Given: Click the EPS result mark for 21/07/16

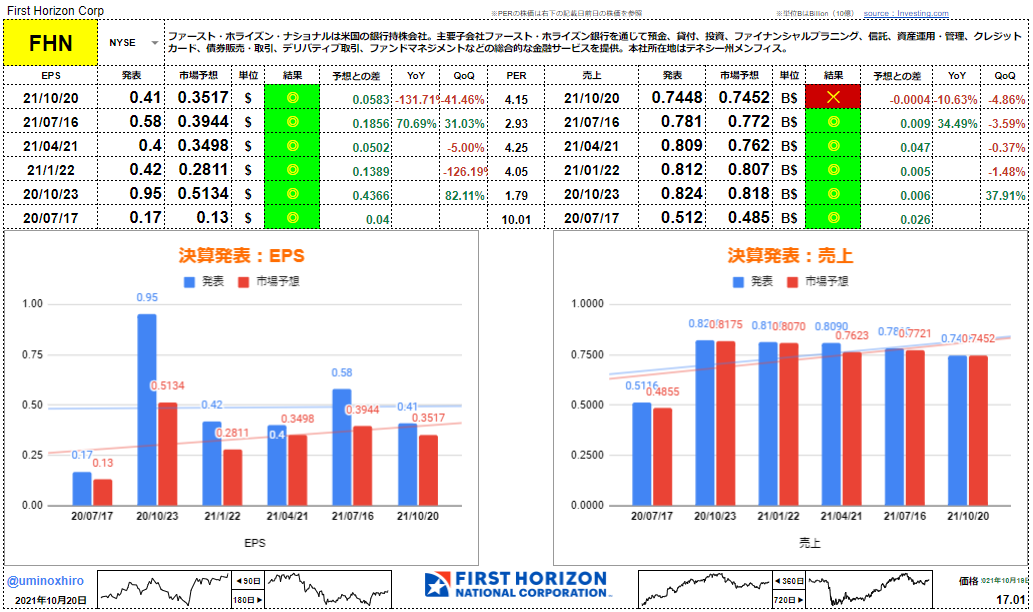Looking at the screenshot, I should [293, 122].
